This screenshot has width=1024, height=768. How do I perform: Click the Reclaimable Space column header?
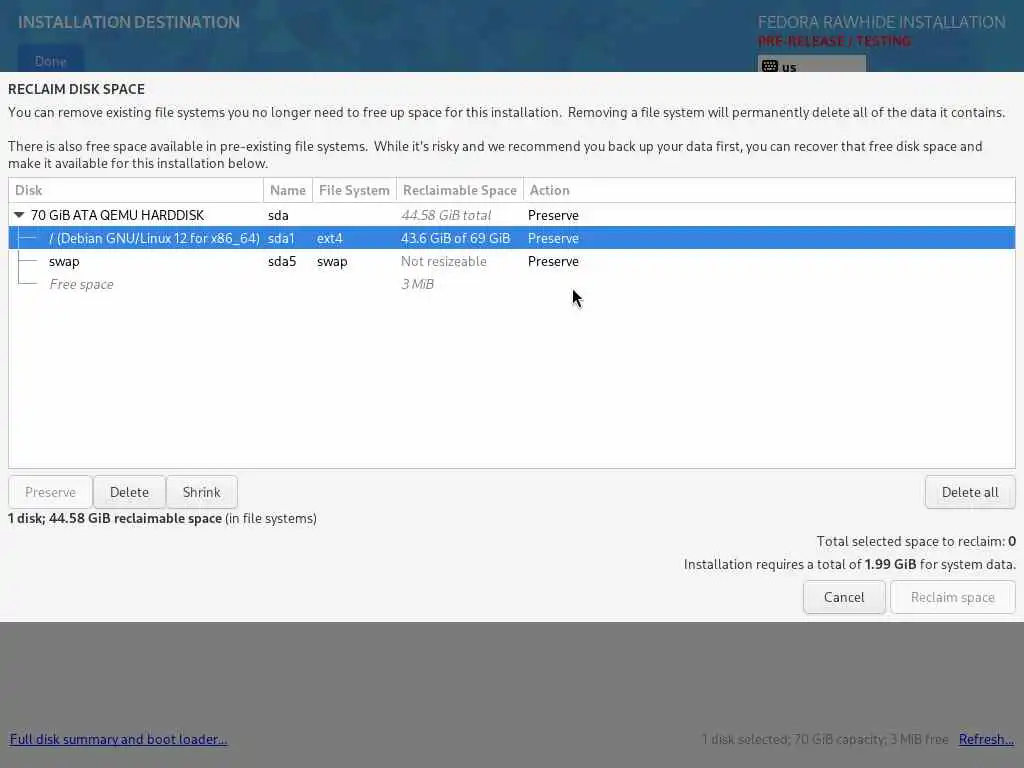(x=460, y=190)
